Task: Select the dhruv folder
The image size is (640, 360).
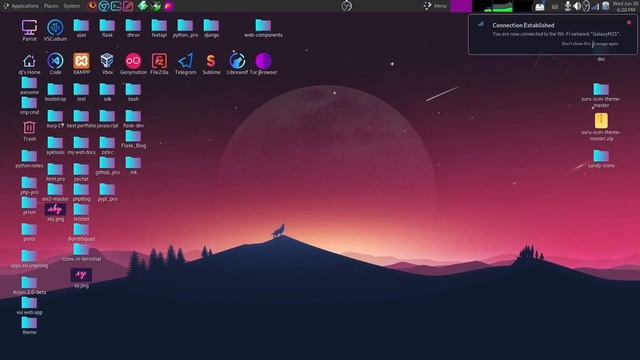Action: [133, 29]
